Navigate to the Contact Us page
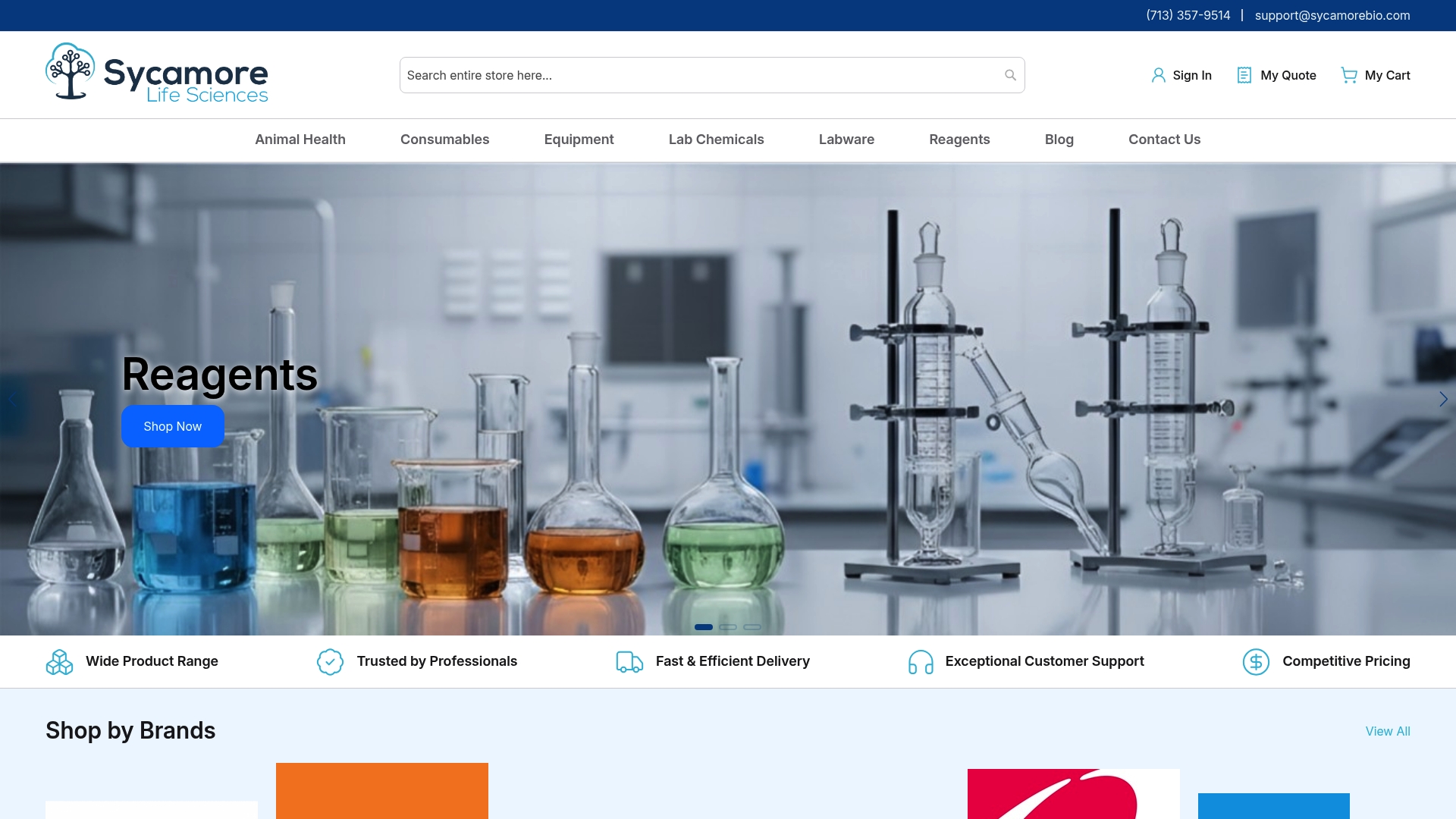The height and width of the screenshot is (819, 1456). (1164, 140)
